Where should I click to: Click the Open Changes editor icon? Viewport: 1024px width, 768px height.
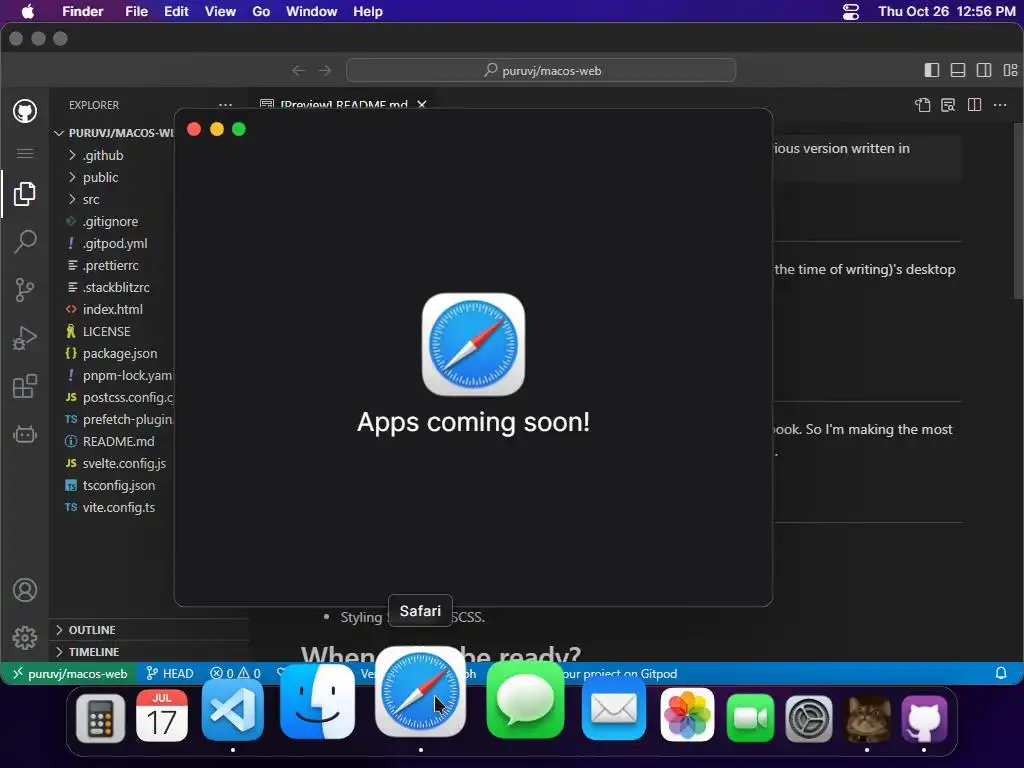tap(922, 105)
